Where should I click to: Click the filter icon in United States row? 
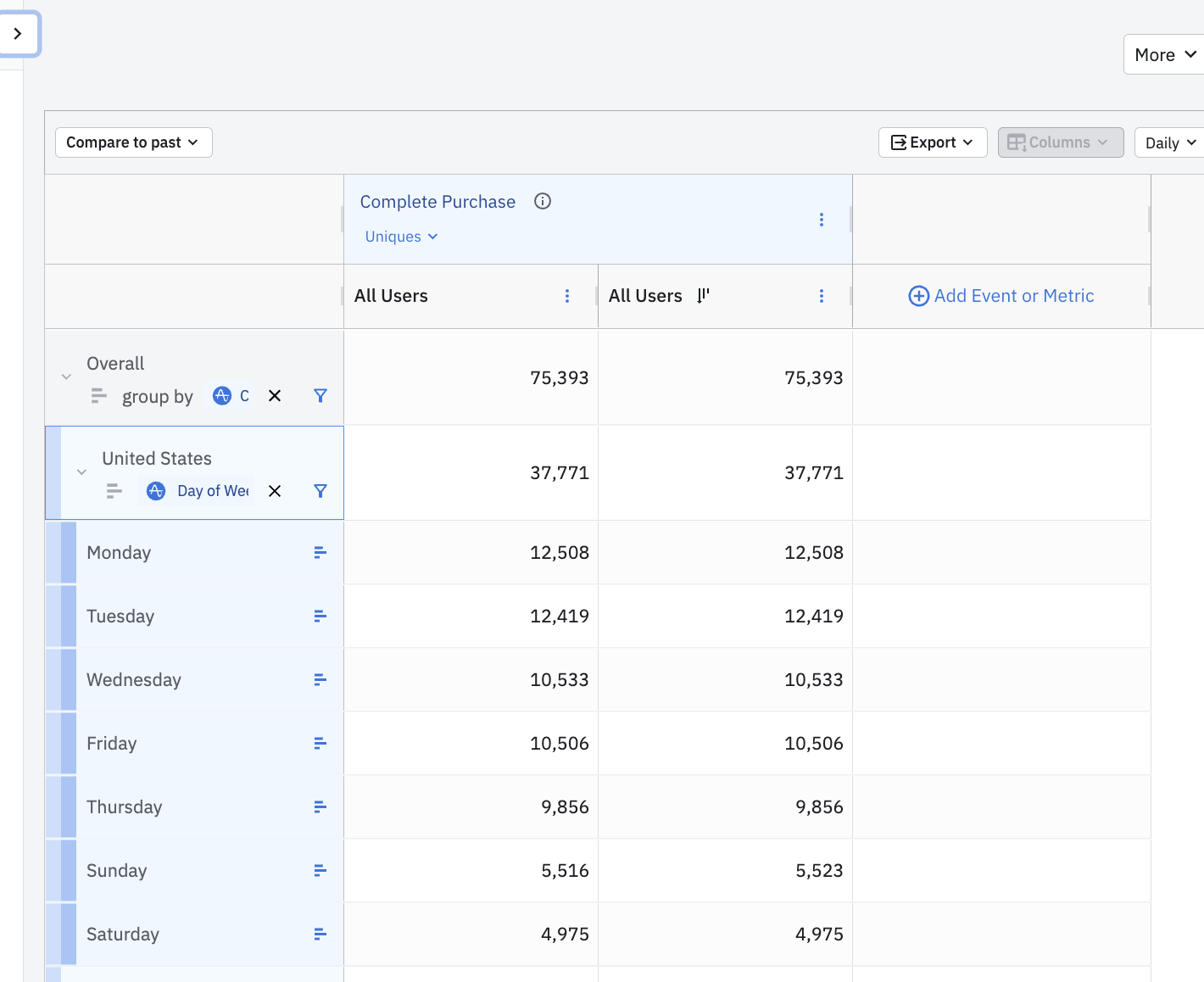tap(320, 491)
